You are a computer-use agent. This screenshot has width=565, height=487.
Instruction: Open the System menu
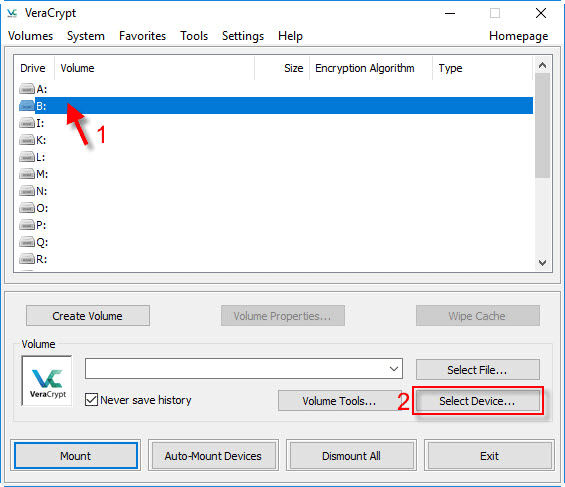click(x=86, y=36)
